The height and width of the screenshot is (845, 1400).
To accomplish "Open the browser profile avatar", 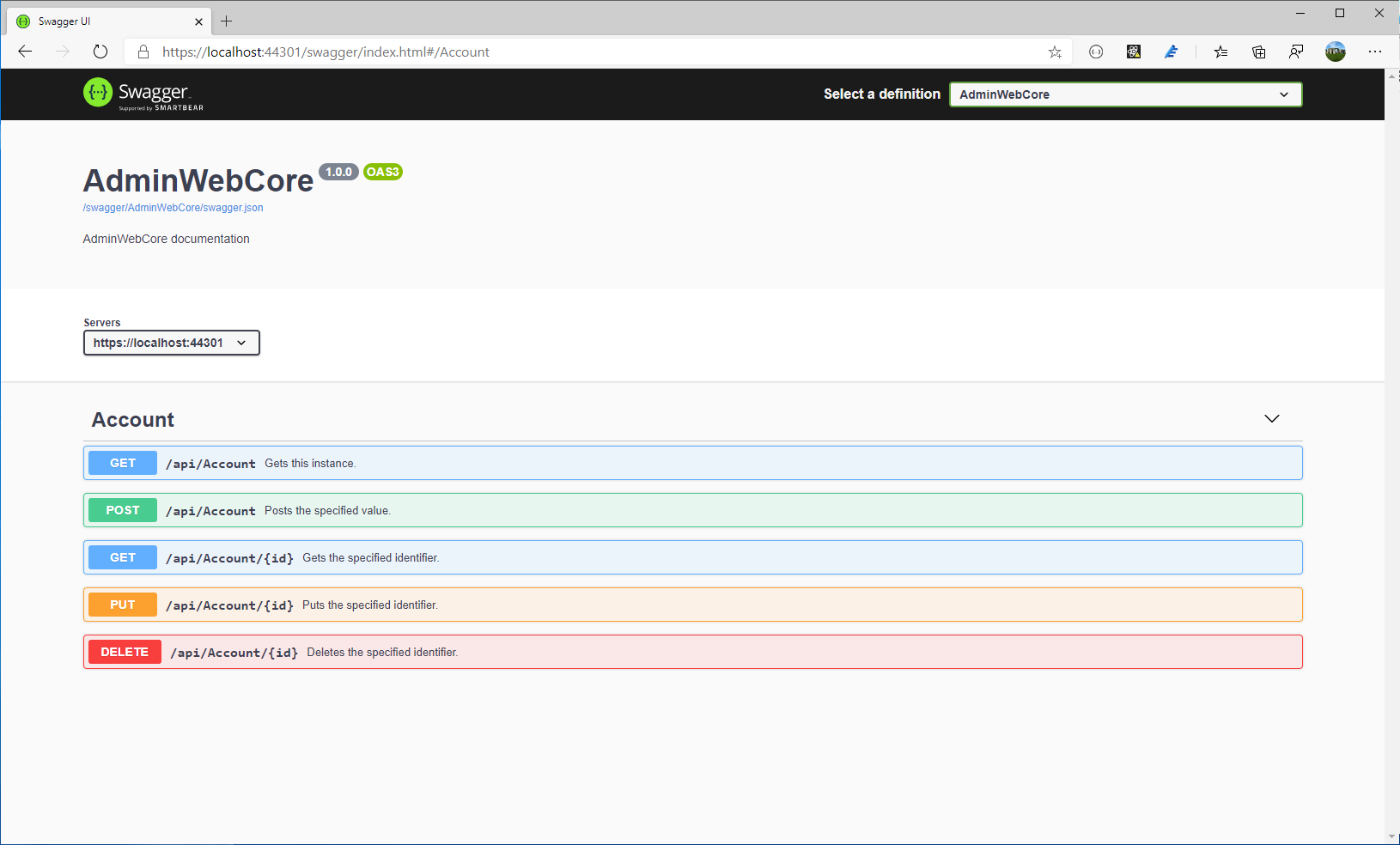I will point(1336,52).
